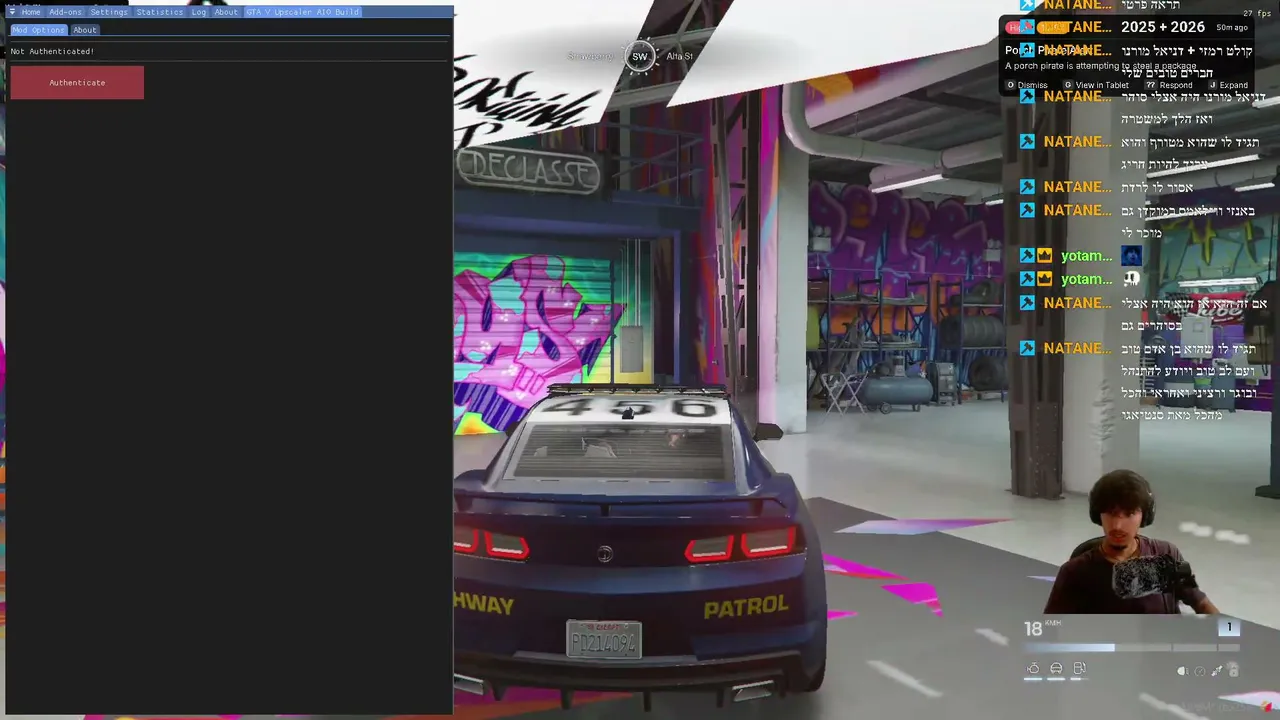
Task: Click the license plate on the patrol car
Action: point(603,640)
